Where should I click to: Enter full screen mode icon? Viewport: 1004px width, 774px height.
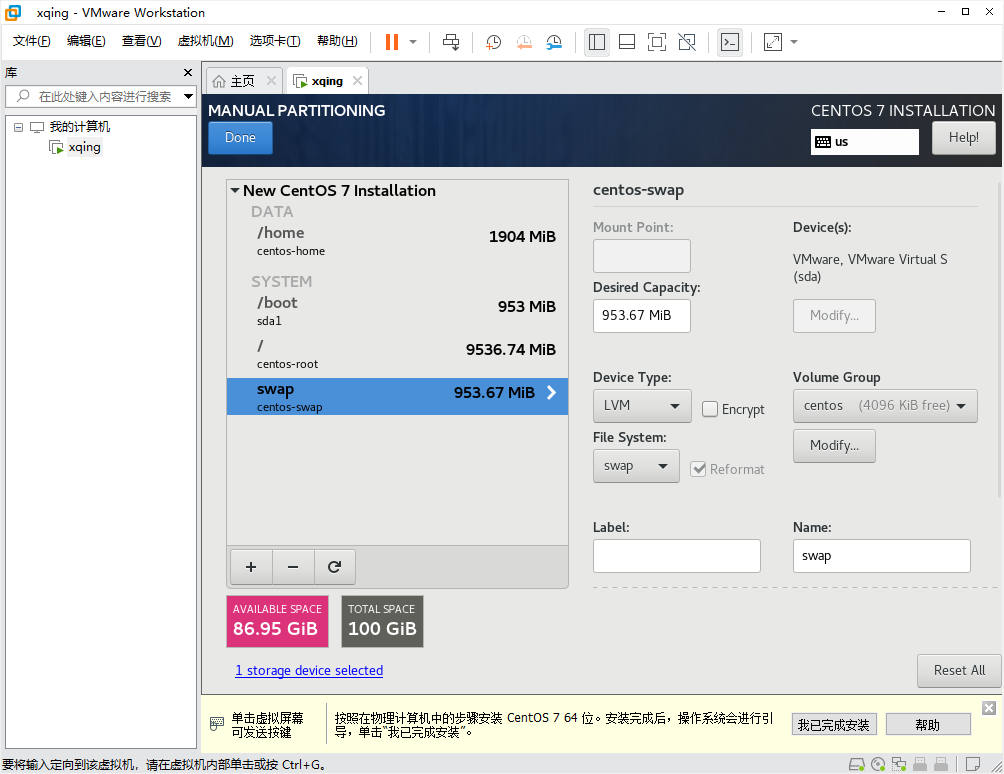click(x=657, y=42)
